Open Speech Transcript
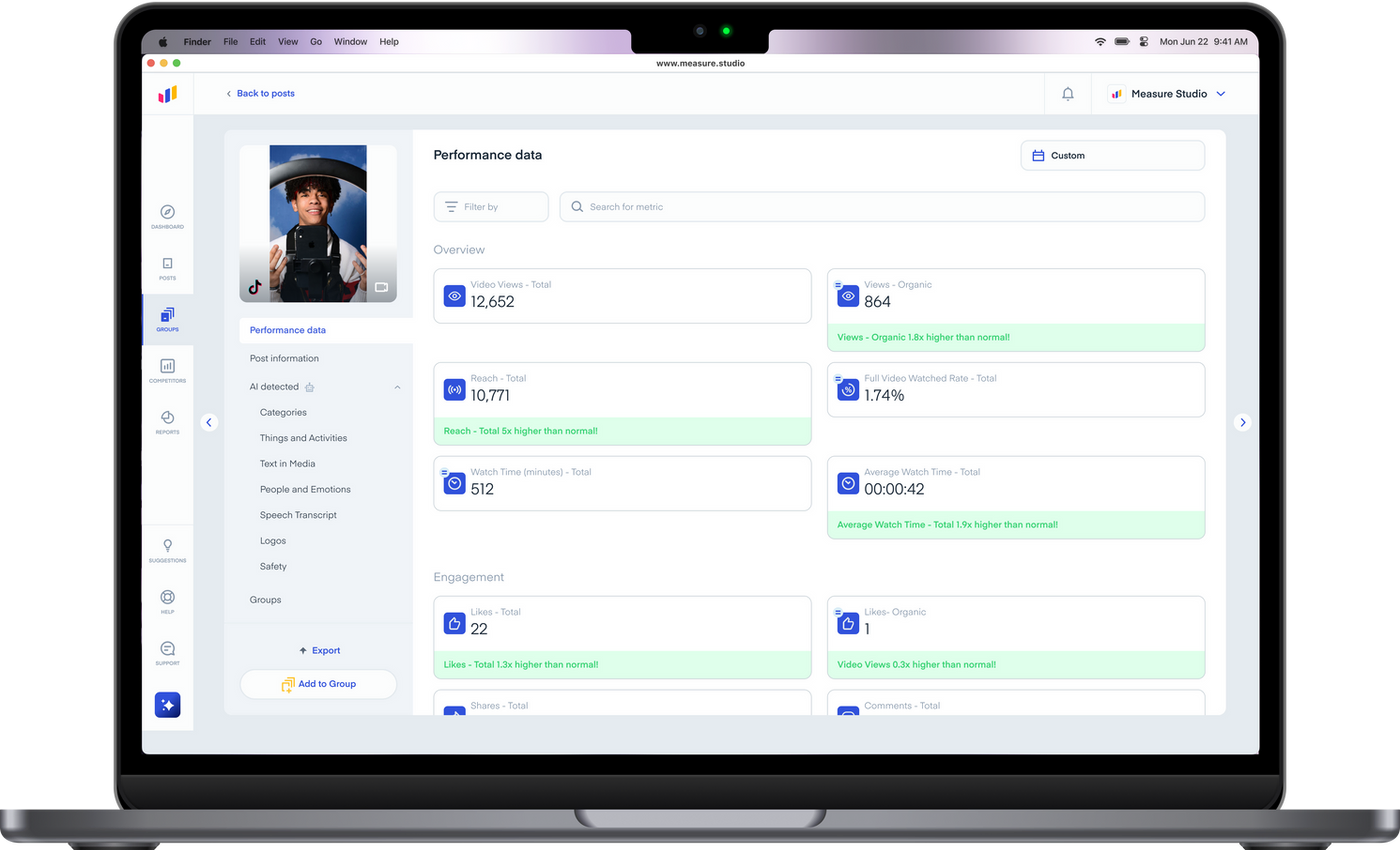 (298, 515)
